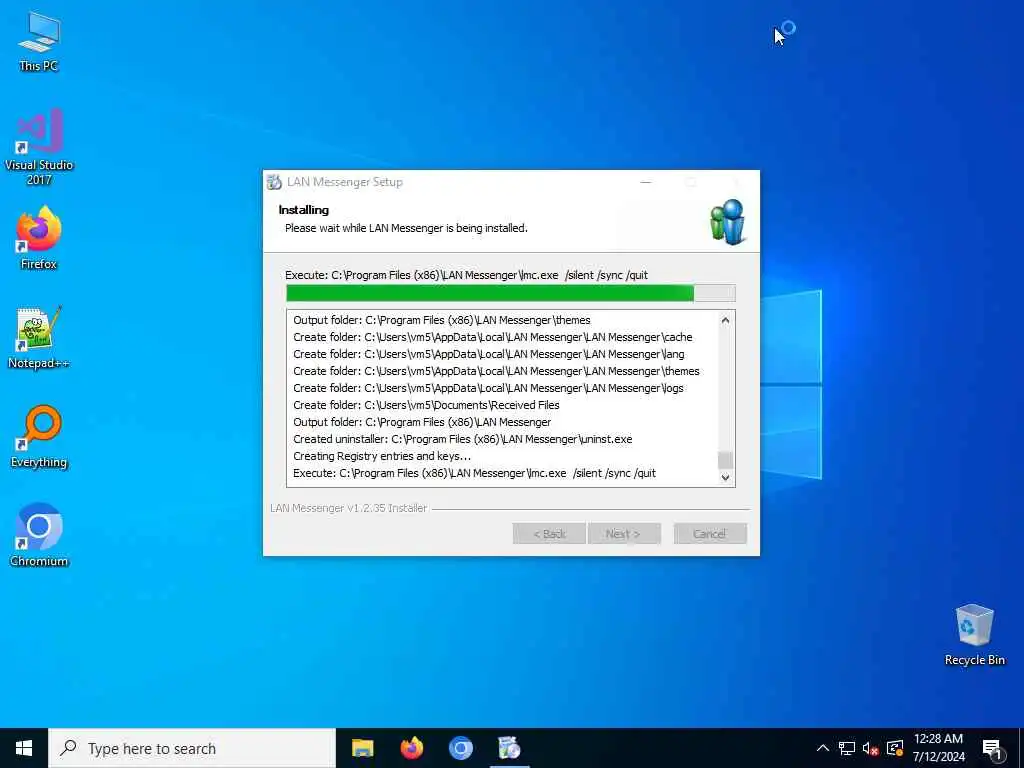Image resolution: width=1024 pixels, height=768 pixels.
Task: Open Firefox from the taskbar
Action: [411, 748]
